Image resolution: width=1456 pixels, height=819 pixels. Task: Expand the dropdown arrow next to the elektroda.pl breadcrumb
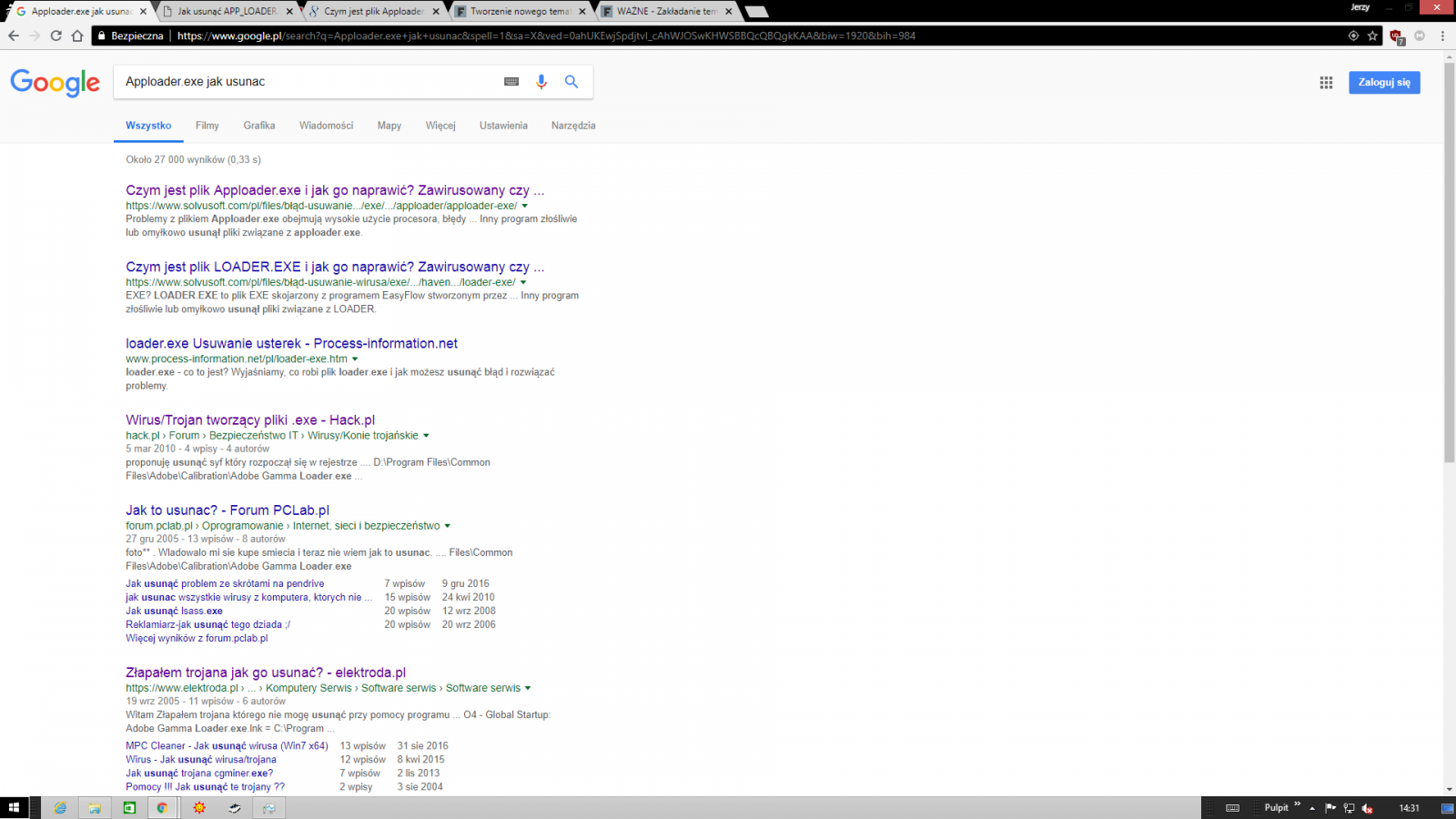pyautogui.click(x=528, y=688)
